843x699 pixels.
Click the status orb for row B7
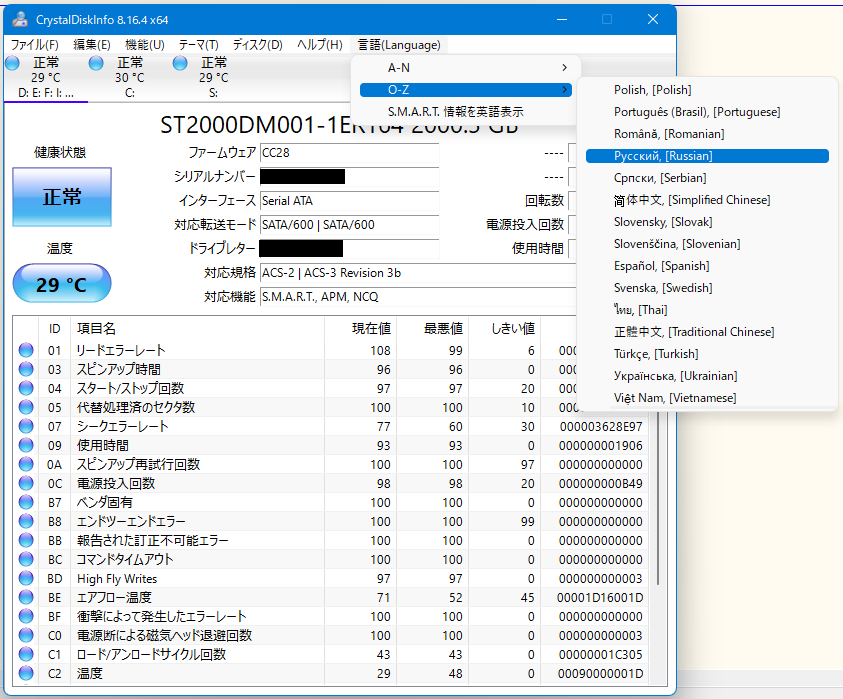[x=26, y=502]
